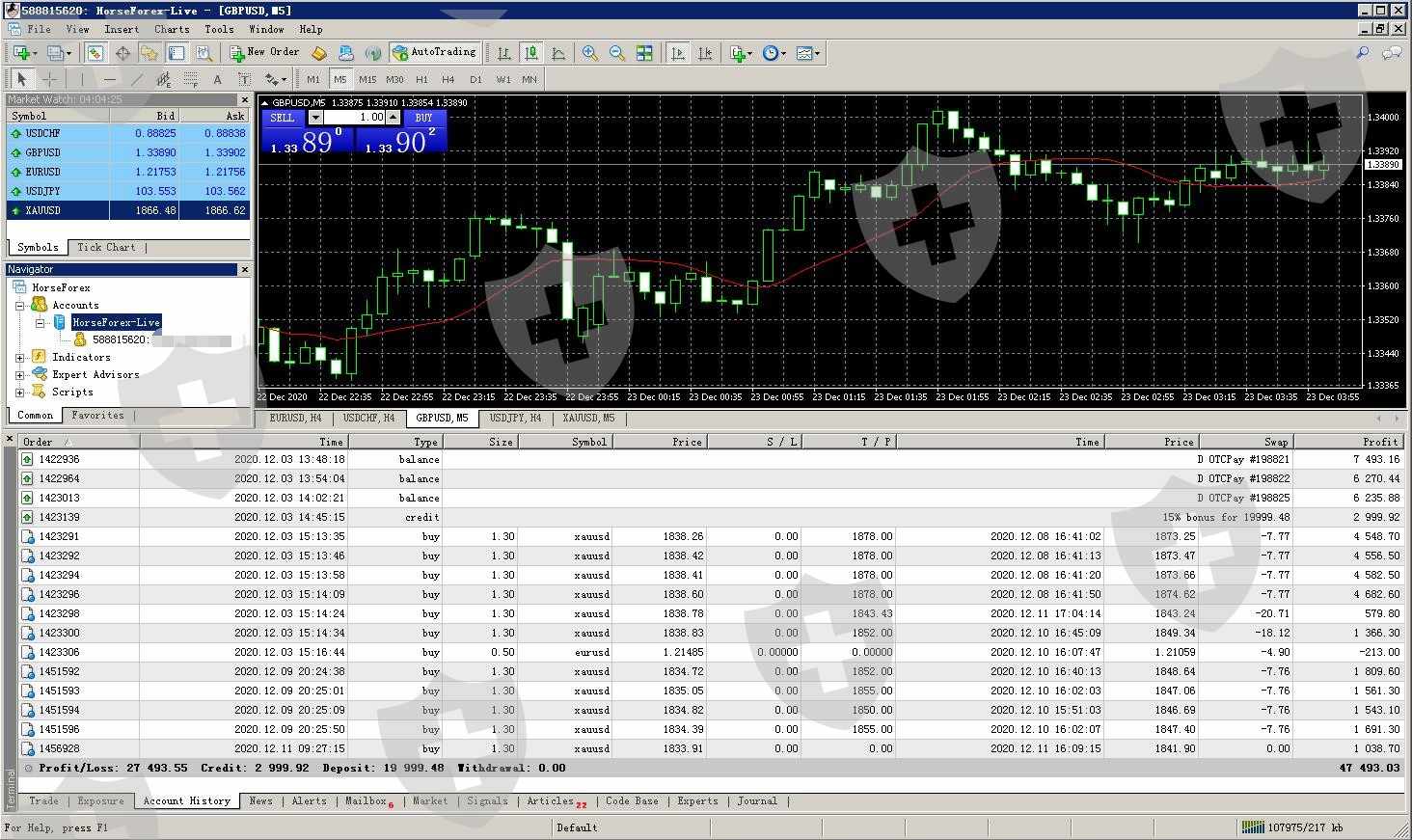The image size is (1412, 840).
Task: Open the volume dropdown next to SELL
Action: (315, 118)
